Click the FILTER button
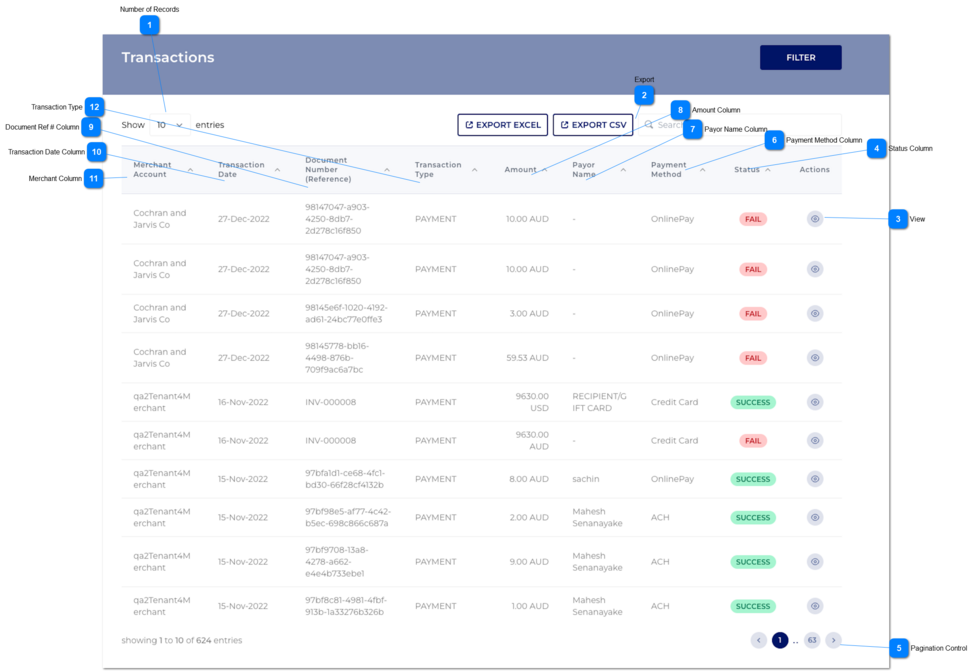 coord(800,57)
